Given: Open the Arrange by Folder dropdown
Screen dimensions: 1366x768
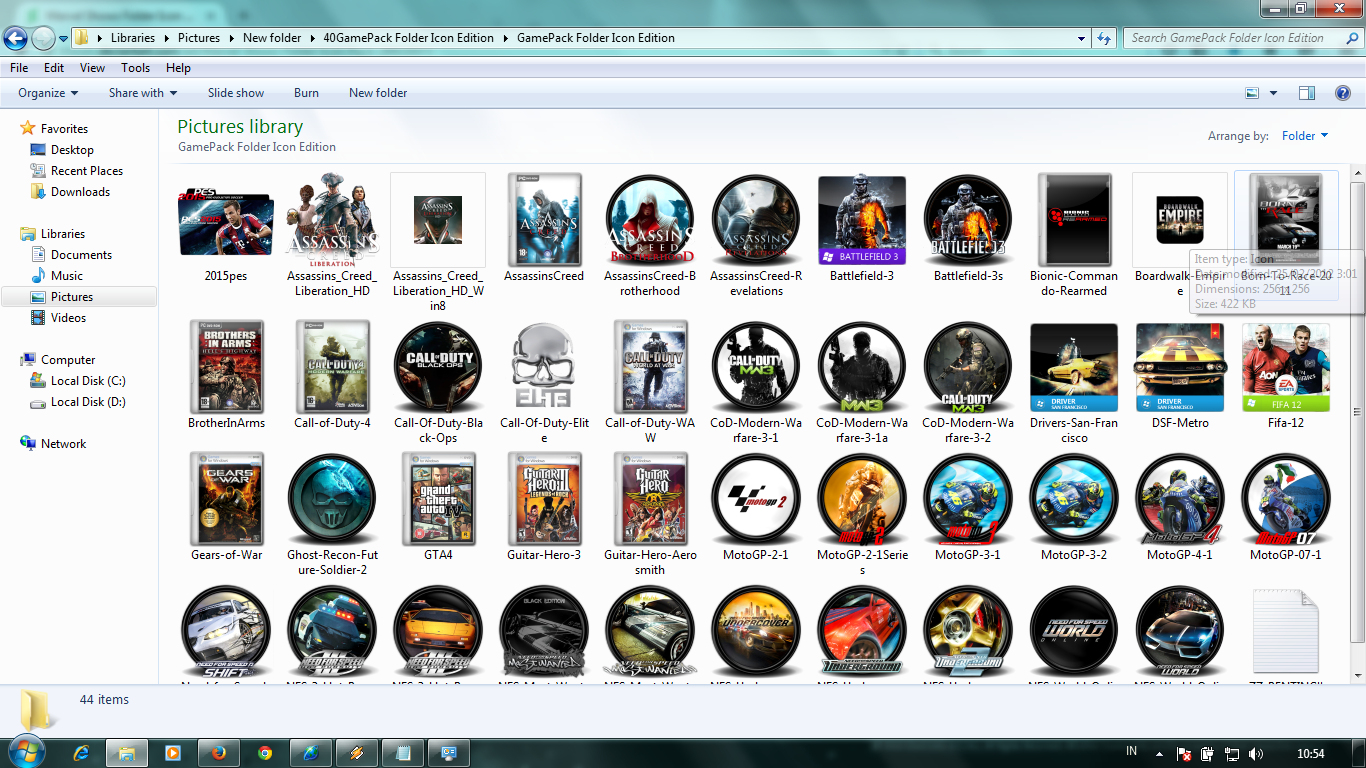Looking at the screenshot, I should (1305, 136).
